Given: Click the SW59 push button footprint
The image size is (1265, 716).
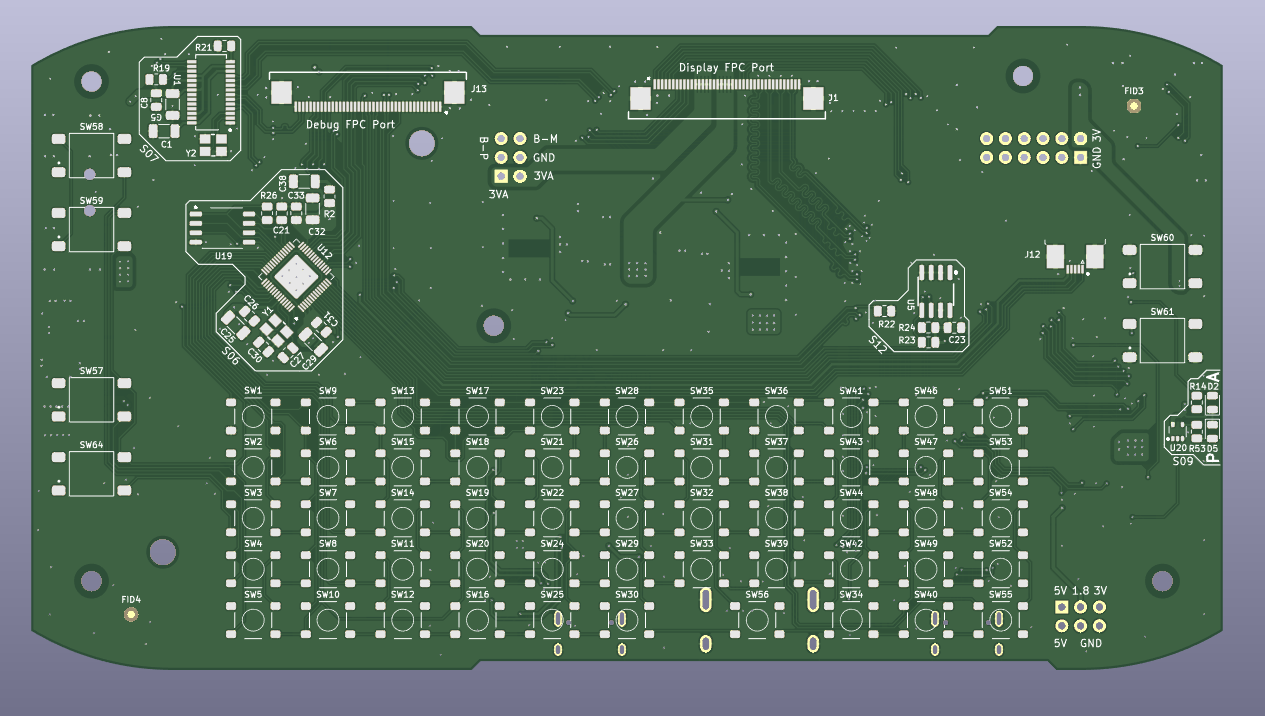Looking at the screenshot, I should [x=91, y=229].
